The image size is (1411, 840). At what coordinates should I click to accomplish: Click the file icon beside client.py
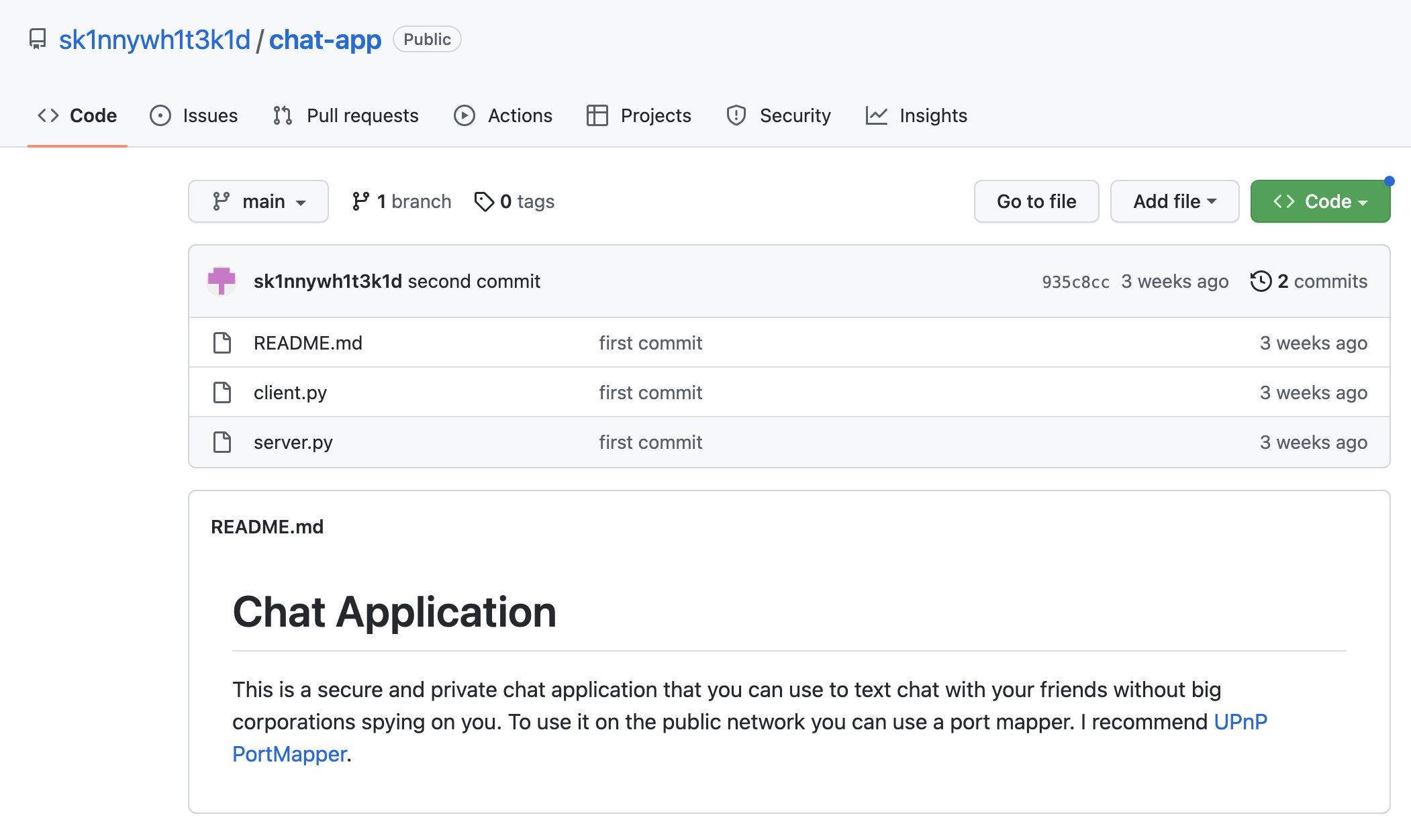click(222, 392)
